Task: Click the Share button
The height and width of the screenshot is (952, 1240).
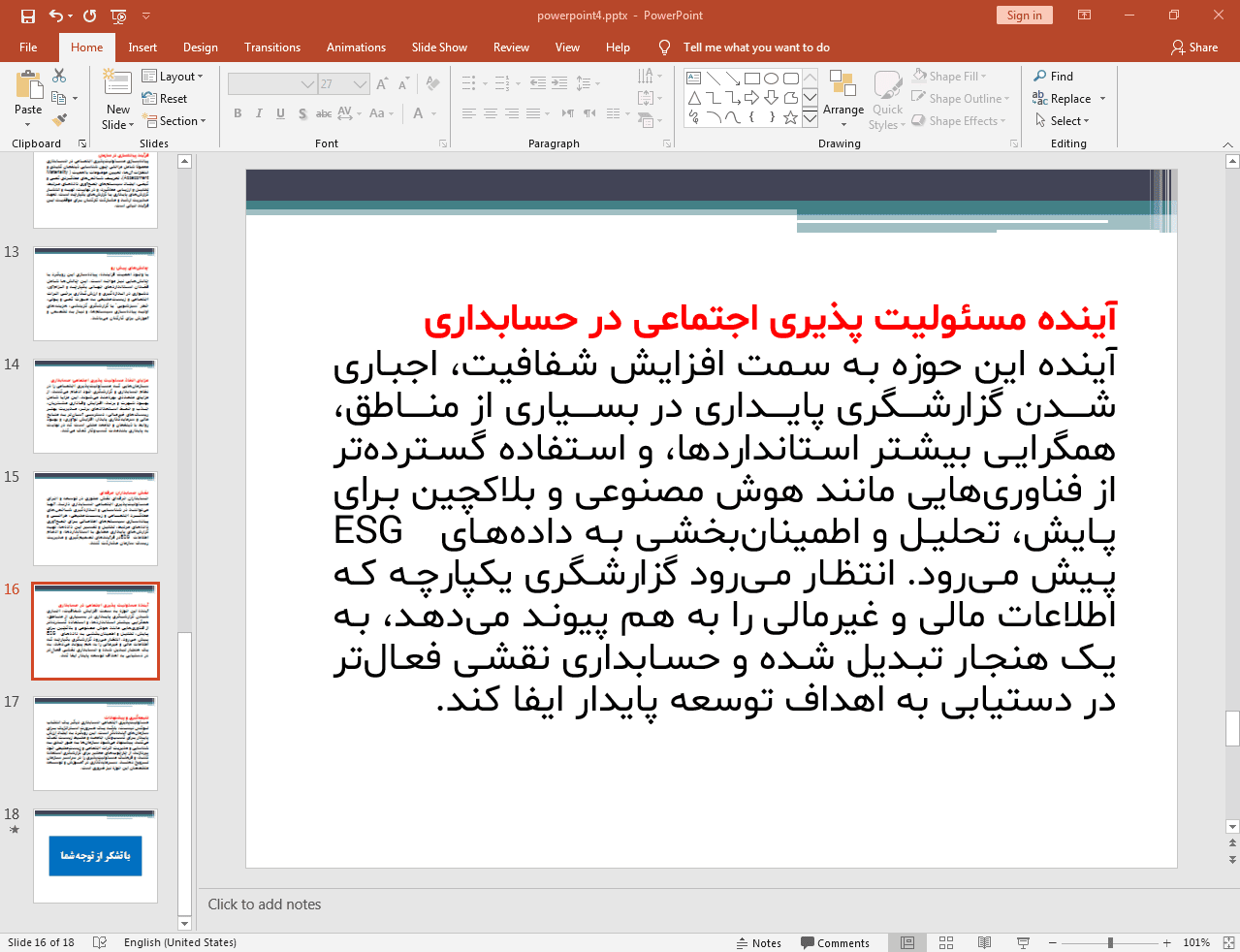Action: (1194, 48)
